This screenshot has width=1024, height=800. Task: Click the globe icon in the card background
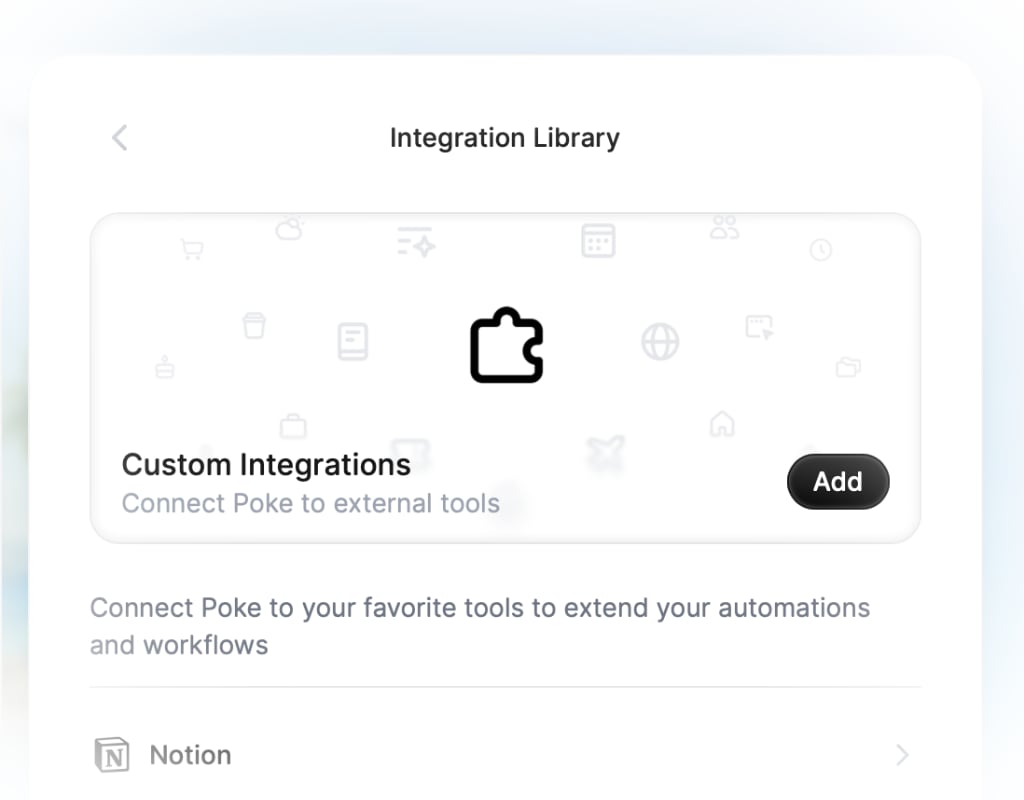660,341
